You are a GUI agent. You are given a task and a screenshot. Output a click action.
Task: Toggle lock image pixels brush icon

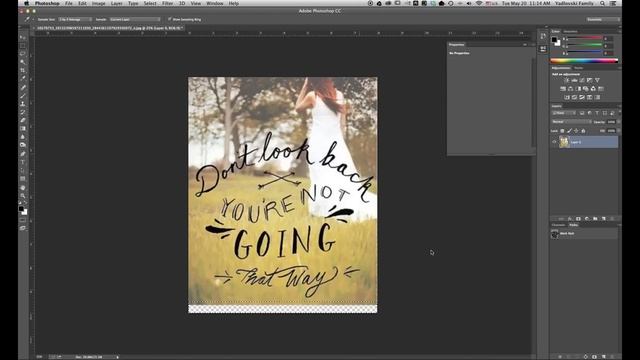[x=569, y=131]
